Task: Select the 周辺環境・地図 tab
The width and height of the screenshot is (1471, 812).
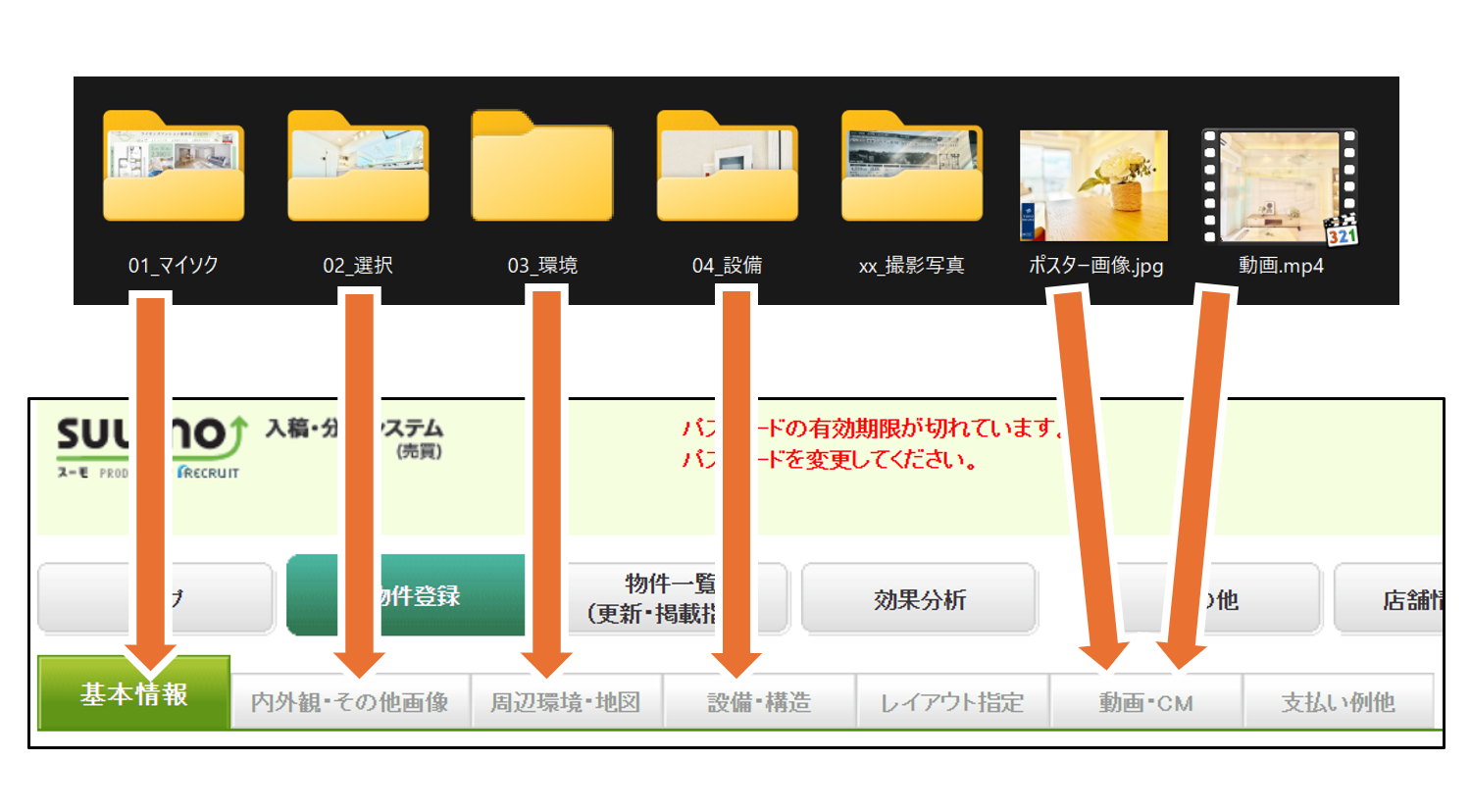Action: click(x=567, y=700)
